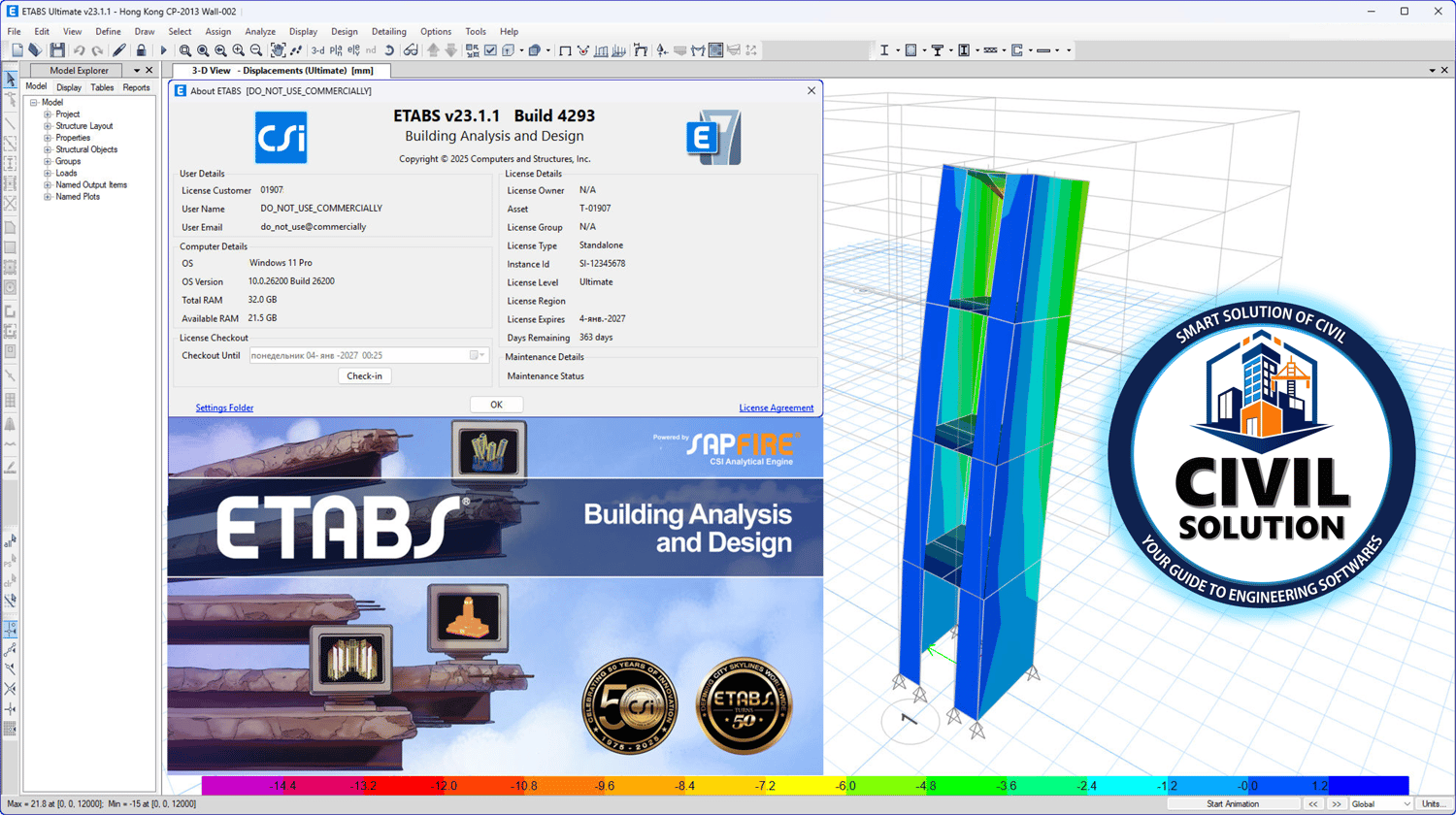The image size is (1456, 815).
Task: Click the red -12.0 legend color
Action: point(446,786)
